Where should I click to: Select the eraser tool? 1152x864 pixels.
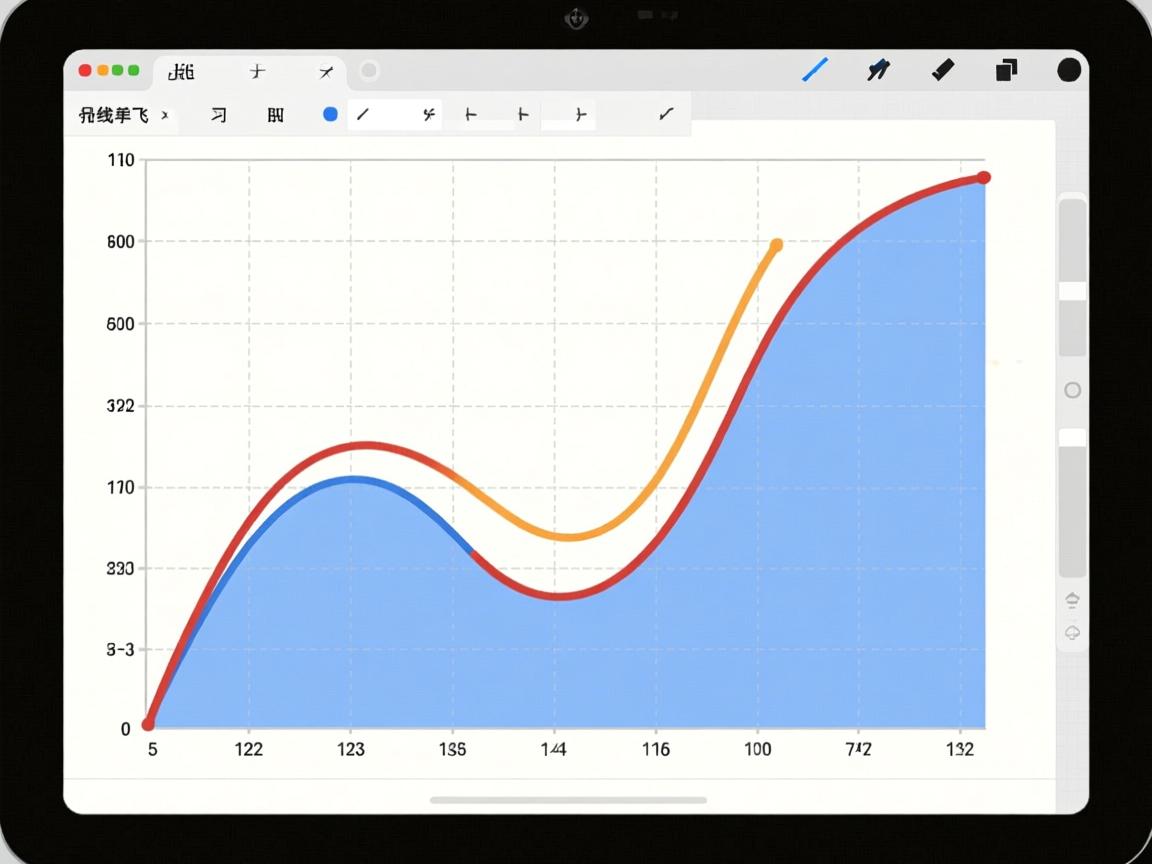942,70
